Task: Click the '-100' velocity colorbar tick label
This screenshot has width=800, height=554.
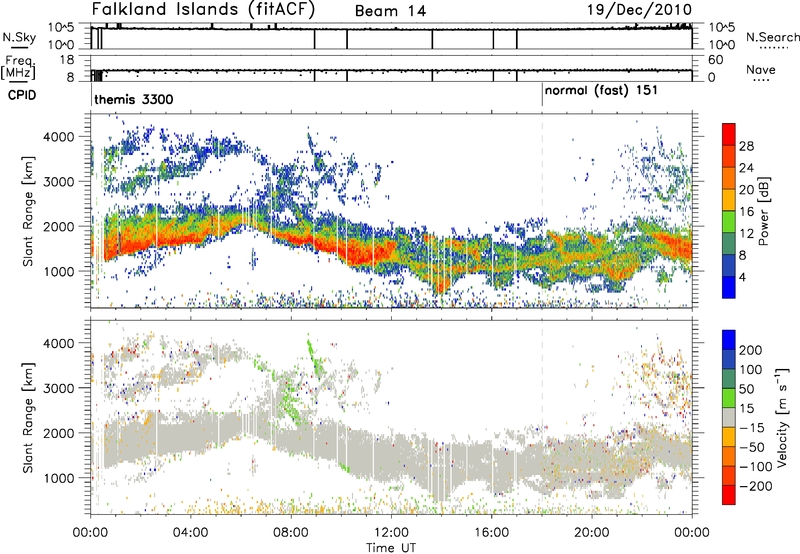Action: tap(755, 467)
